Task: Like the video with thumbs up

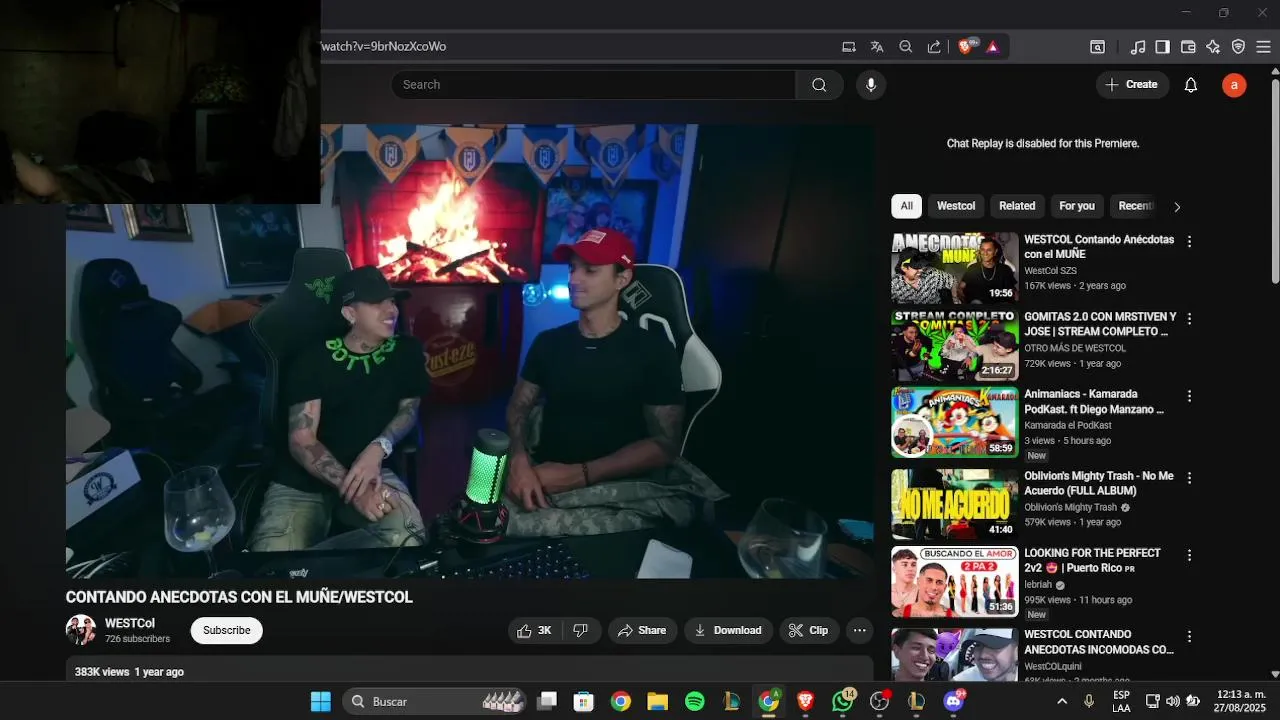Action: (x=534, y=630)
